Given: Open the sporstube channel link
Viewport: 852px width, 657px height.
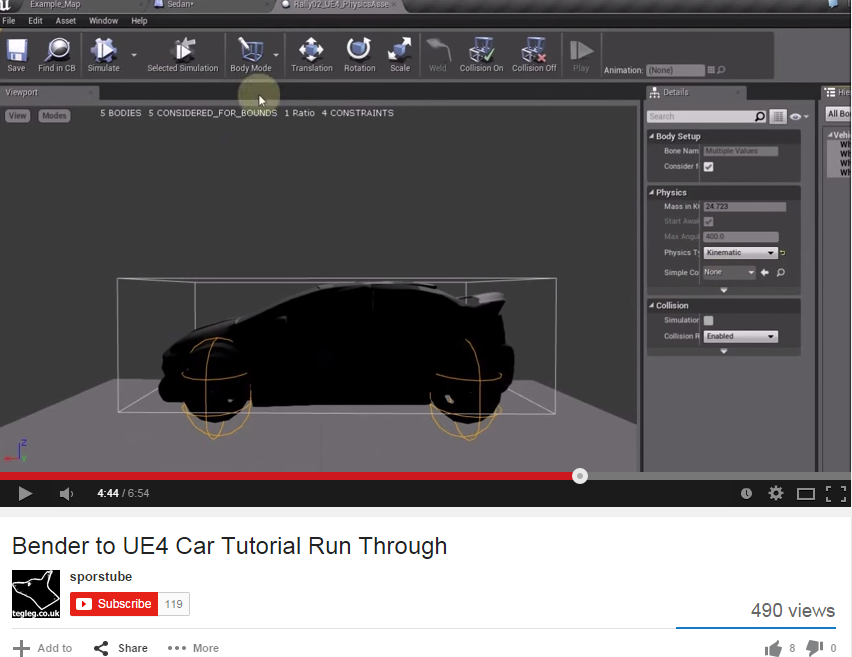Looking at the screenshot, I should pos(101,577).
